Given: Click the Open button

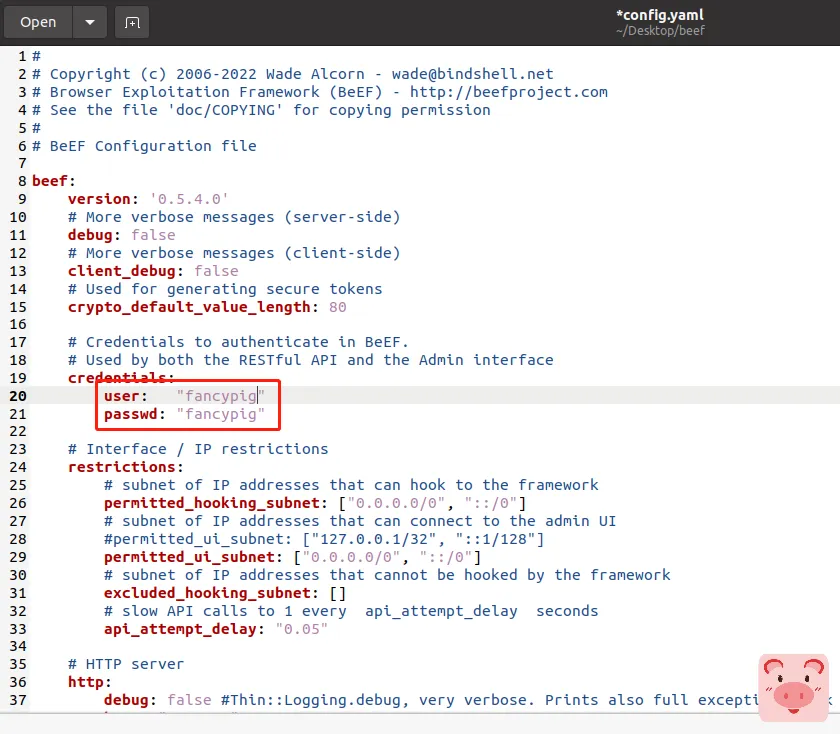Looking at the screenshot, I should tap(38, 22).
